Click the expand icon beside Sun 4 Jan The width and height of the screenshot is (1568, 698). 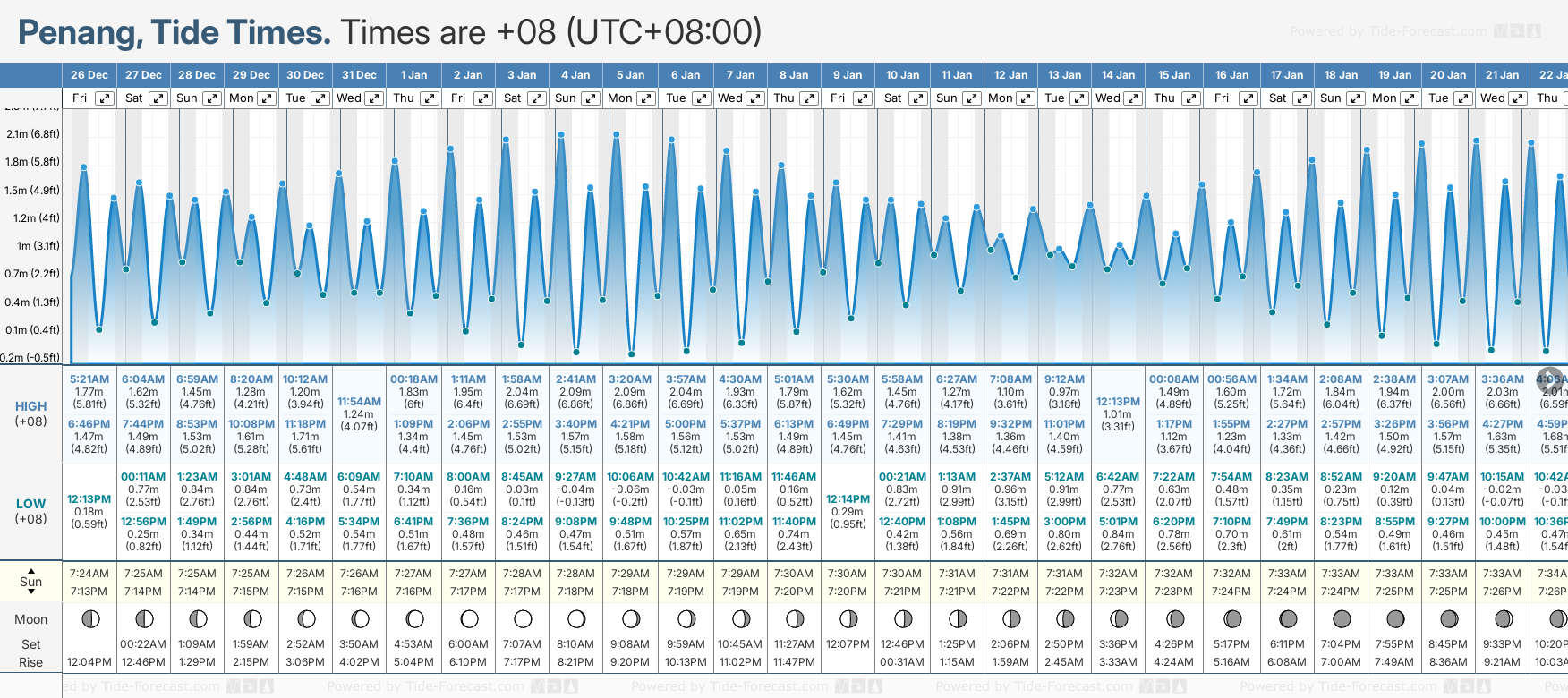[591, 98]
